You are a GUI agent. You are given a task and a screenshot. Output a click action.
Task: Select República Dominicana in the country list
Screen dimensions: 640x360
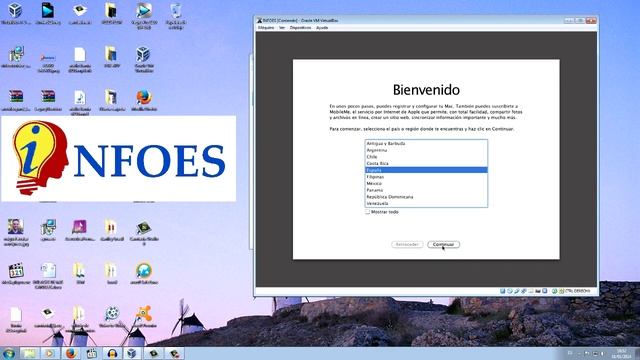(426, 197)
